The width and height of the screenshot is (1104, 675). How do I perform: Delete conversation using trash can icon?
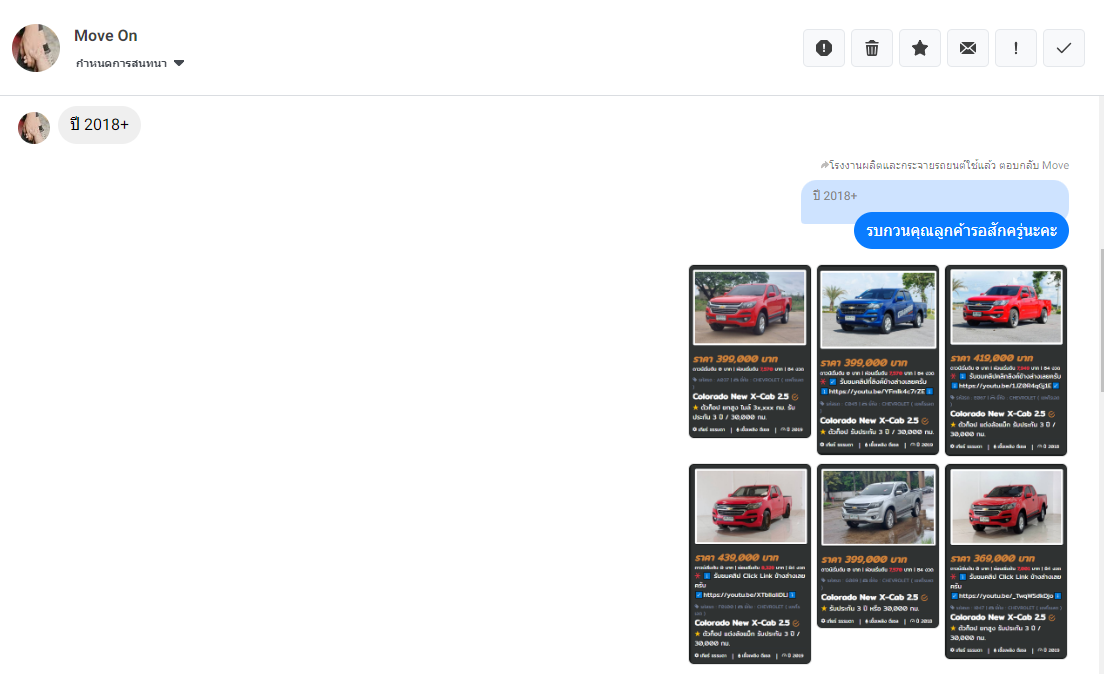click(x=872, y=48)
